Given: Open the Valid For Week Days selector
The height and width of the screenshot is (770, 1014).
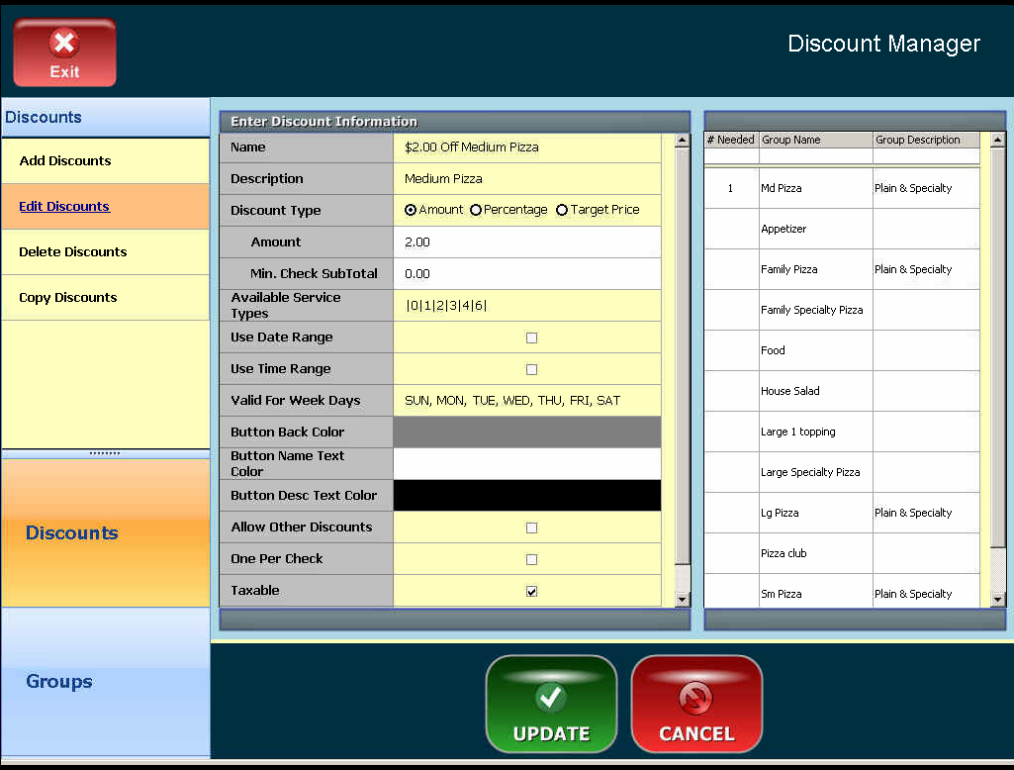Looking at the screenshot, I should click(526, 401).
